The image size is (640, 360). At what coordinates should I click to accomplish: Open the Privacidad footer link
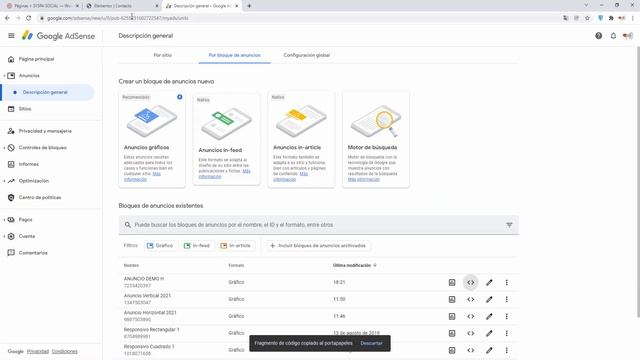click(38, 351)
